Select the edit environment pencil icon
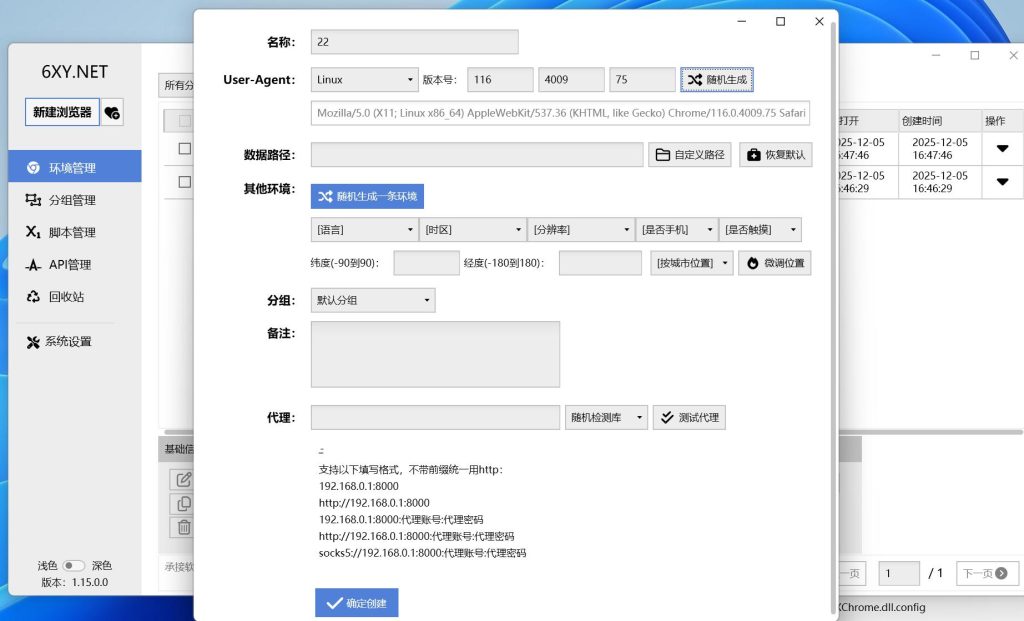 [x=184, y=479]
